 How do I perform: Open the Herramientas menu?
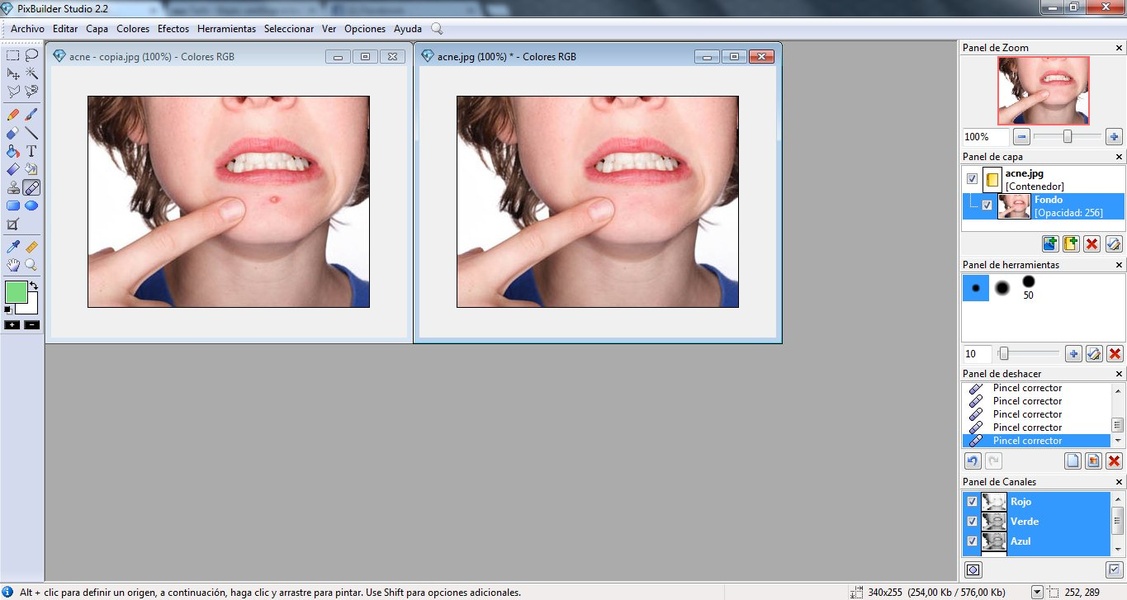click(226, 29)
